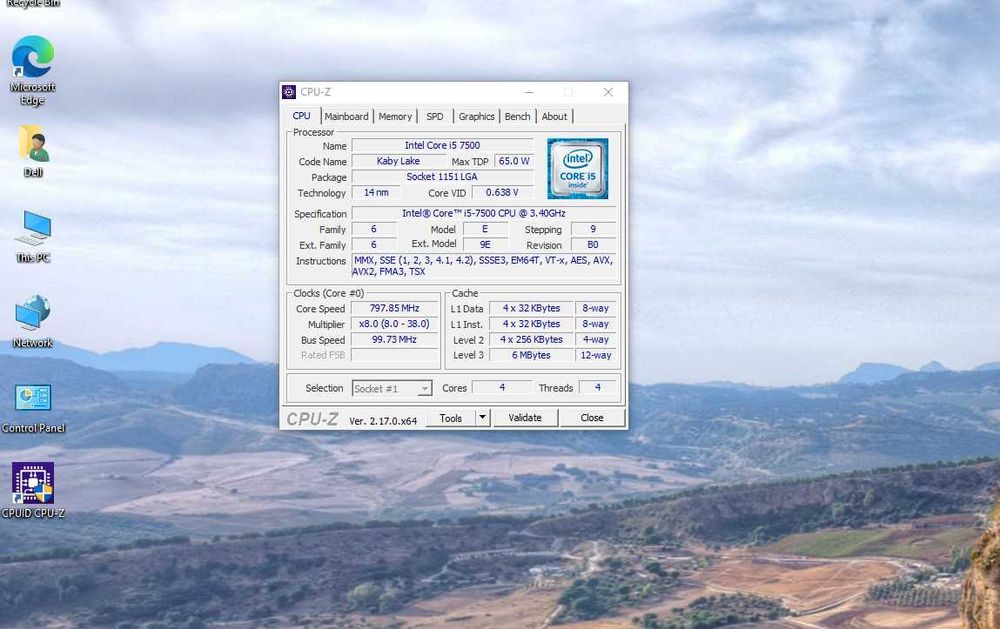Image resolution: width=1000 pixels, height=629 pixels.
Task: Select the Dell user folder icon
Action: (33, 151)
